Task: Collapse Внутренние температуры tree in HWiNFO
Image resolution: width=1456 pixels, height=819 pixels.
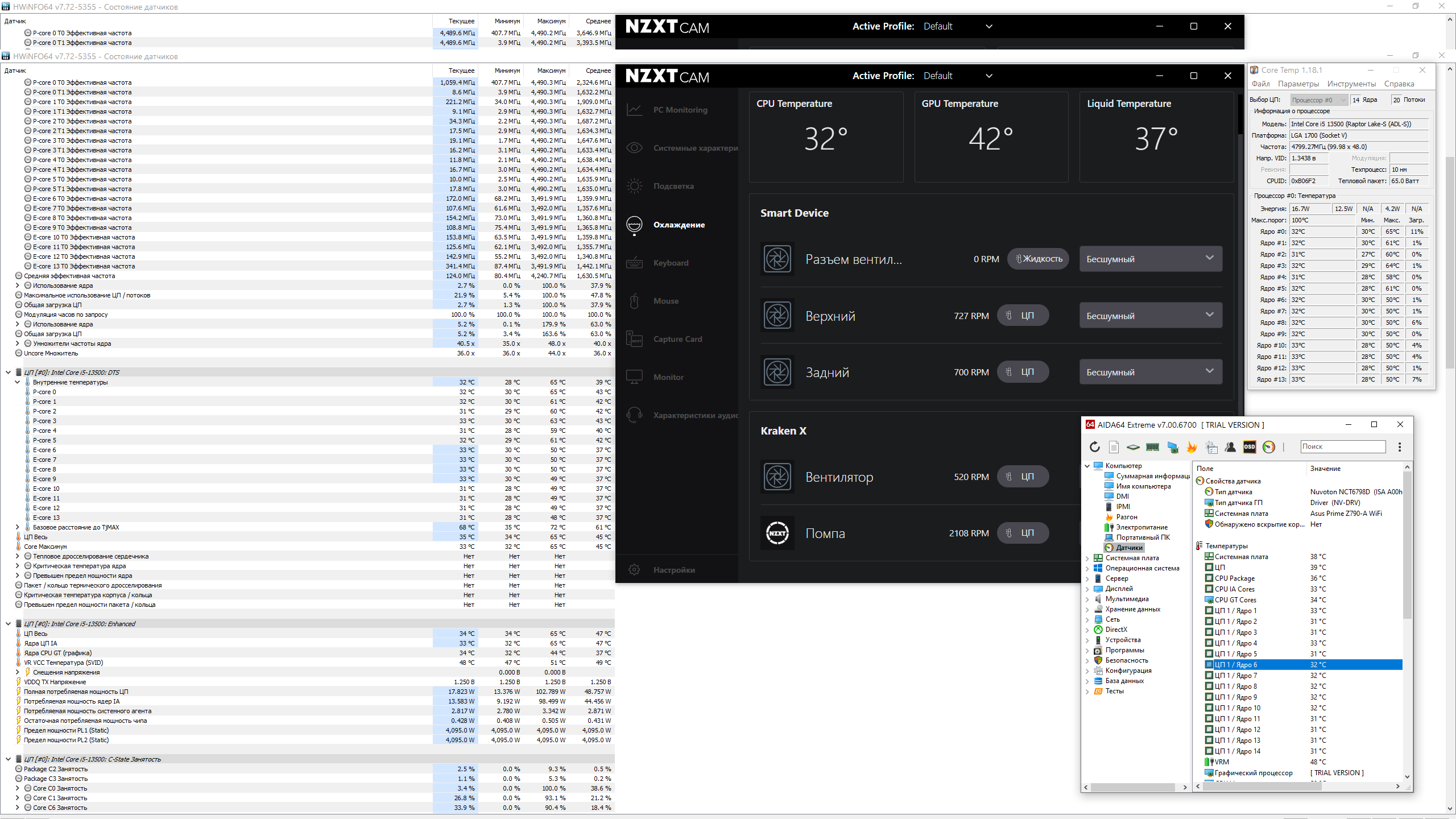Action: [18, 382]
